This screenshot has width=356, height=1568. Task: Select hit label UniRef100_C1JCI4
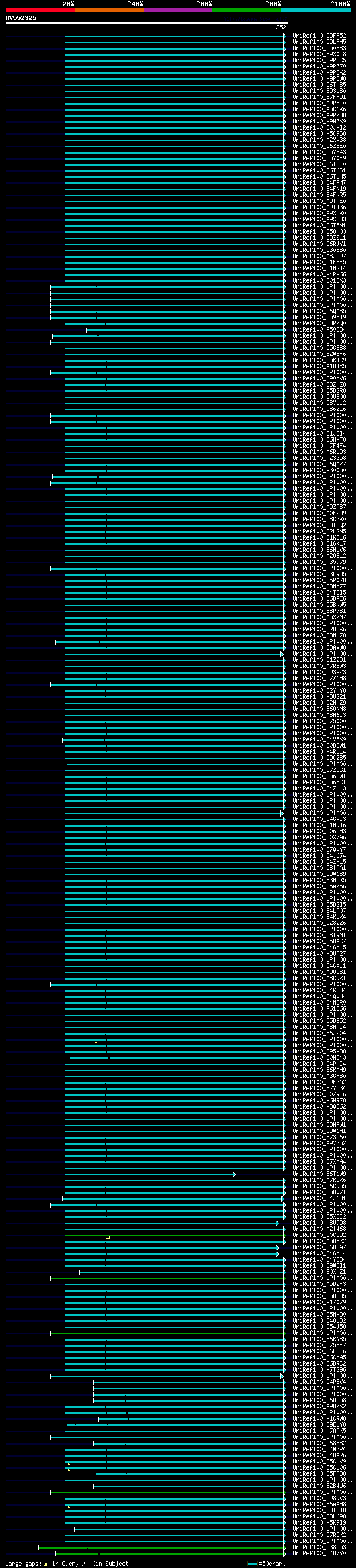[319, 433]
